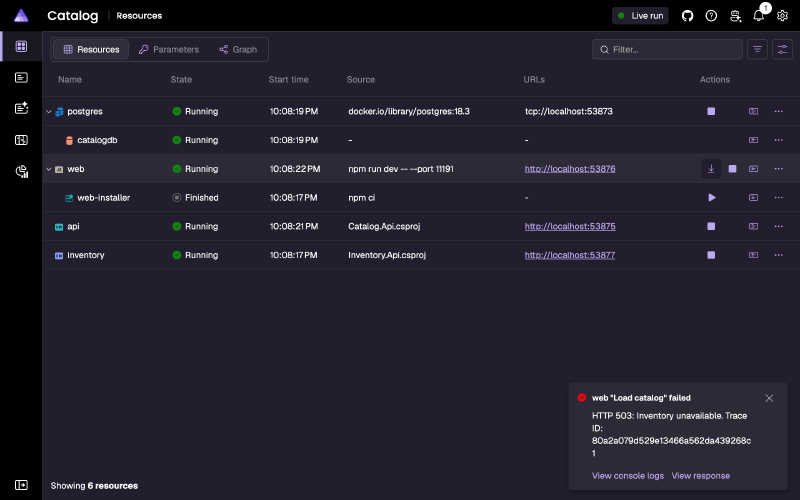This screenshot has height=500, width=800.
Task: Click the Inventory.Api.csproj source cell
Action: pos(387,255)
